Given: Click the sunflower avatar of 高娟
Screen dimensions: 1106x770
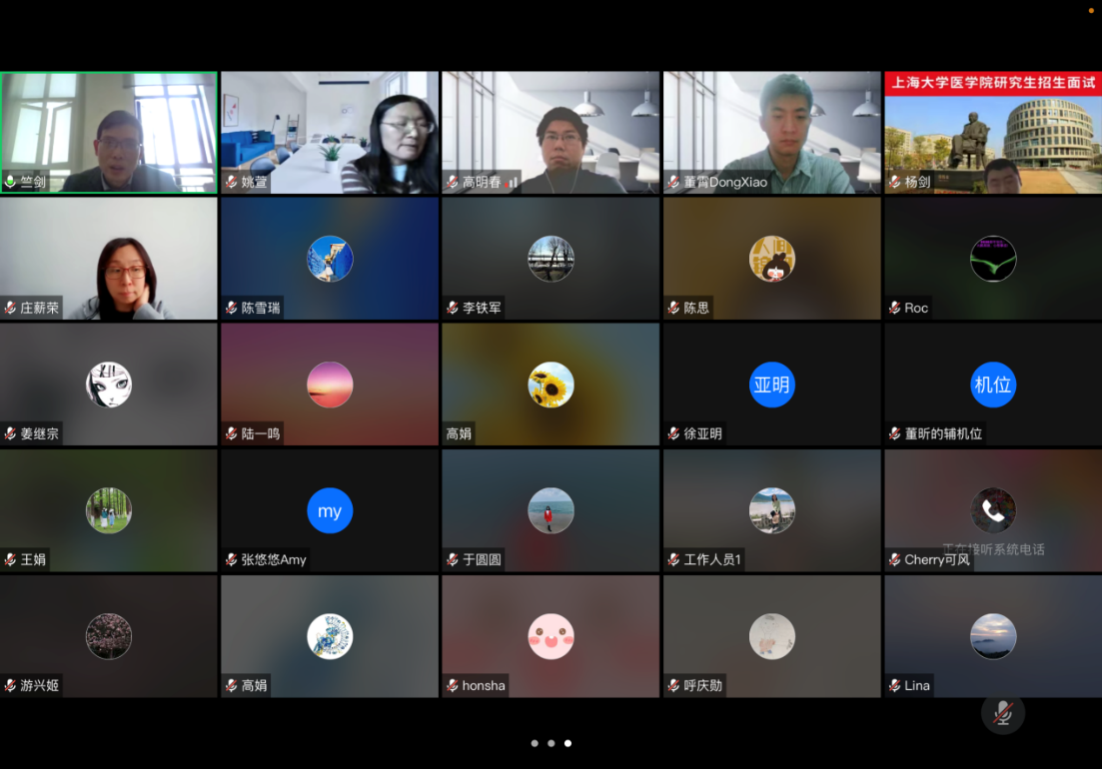Looking at the screenshot, I should pyautogui.click(x=551, y=385).
